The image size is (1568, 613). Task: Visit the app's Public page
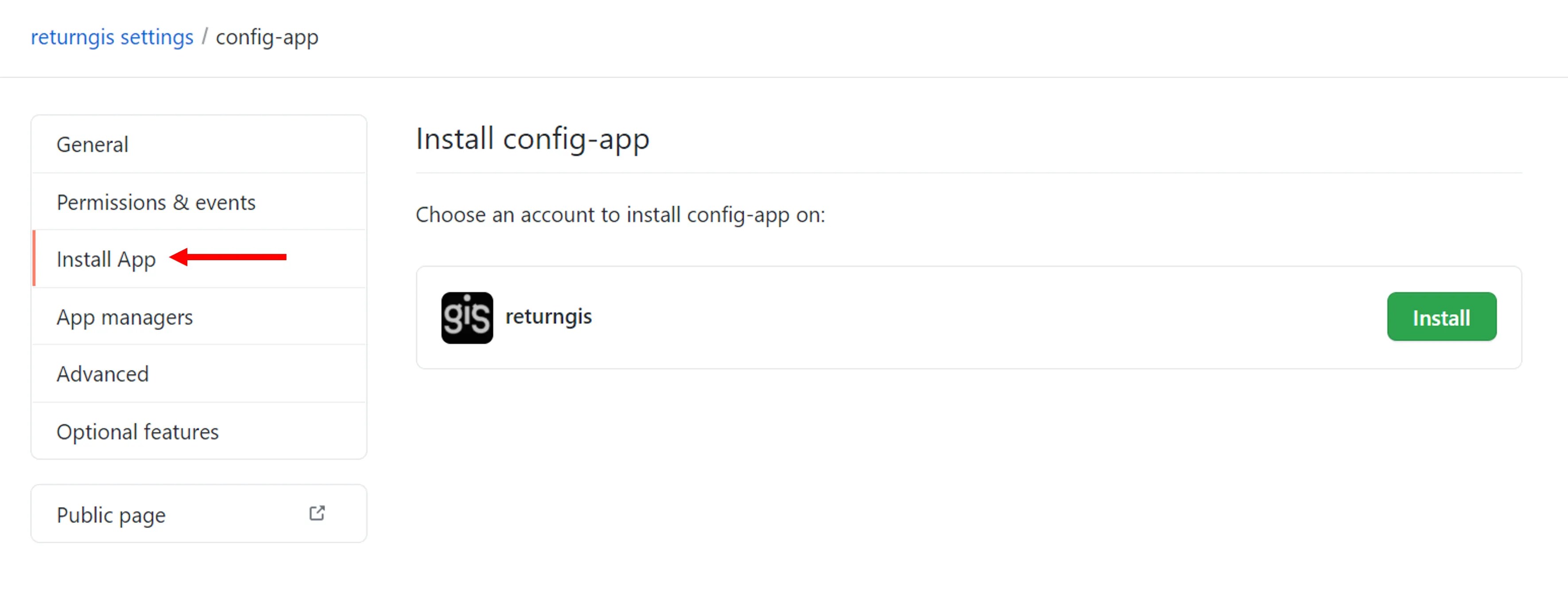tap(199, 514)
